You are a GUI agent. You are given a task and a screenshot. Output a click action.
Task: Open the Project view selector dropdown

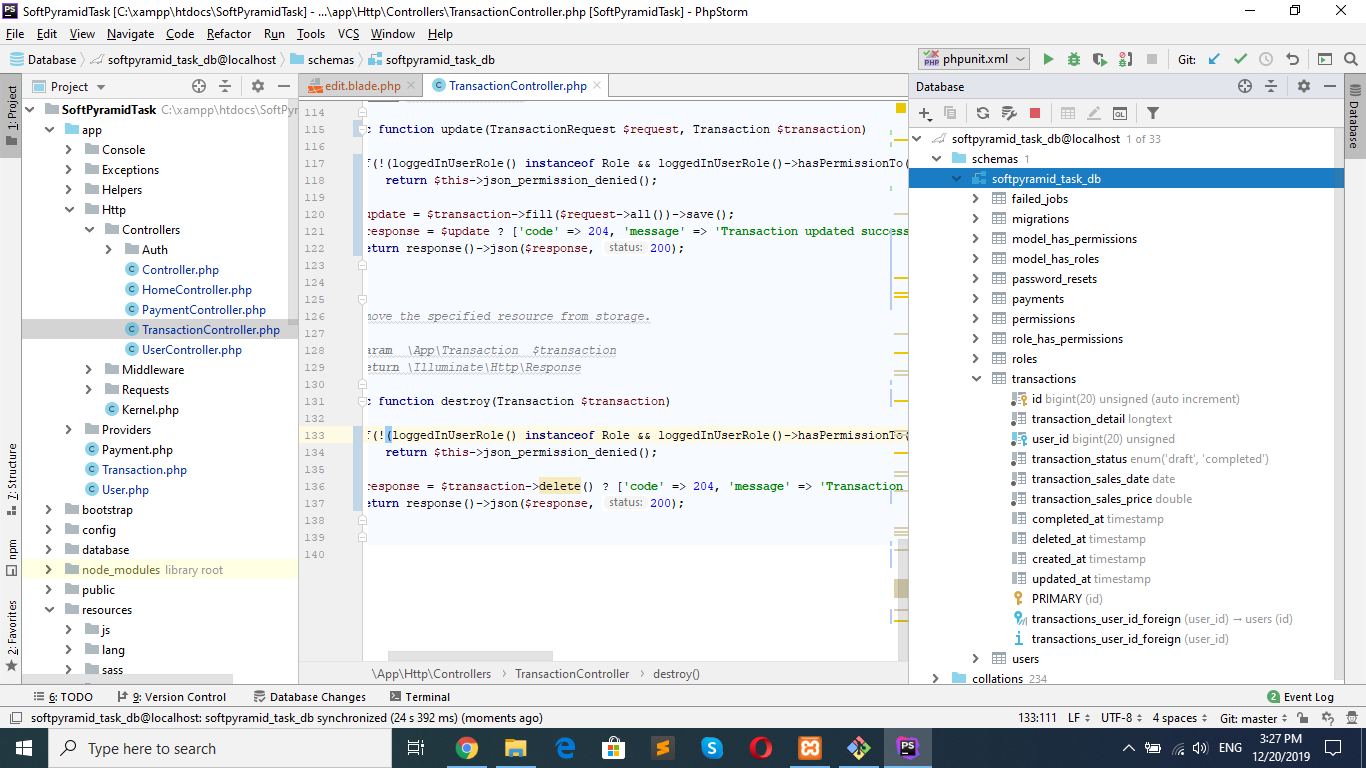pyautogui.click(x=68, y=87)
